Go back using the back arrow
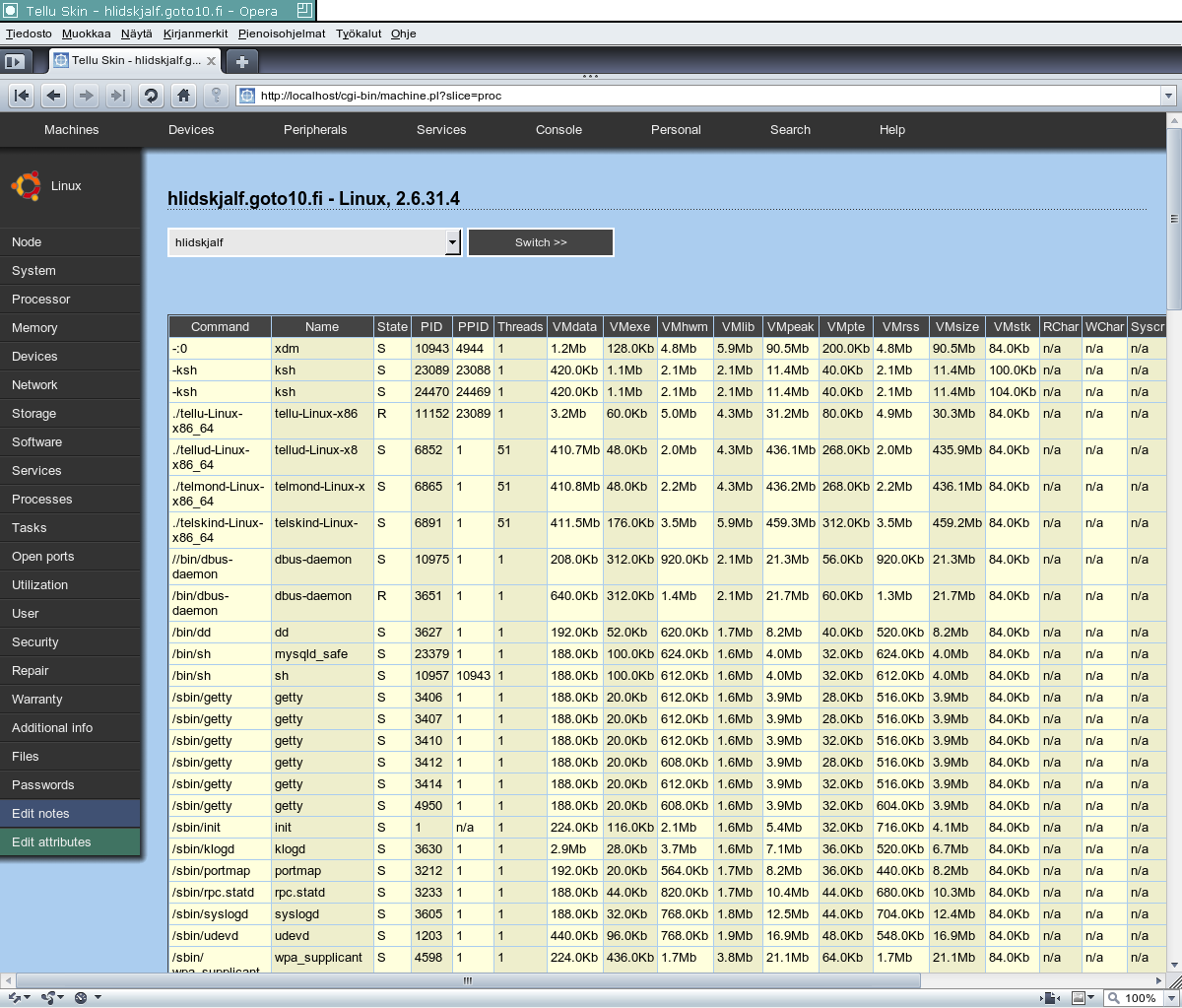Viewport: 1182px width, 1008px height. pos(54,96)
